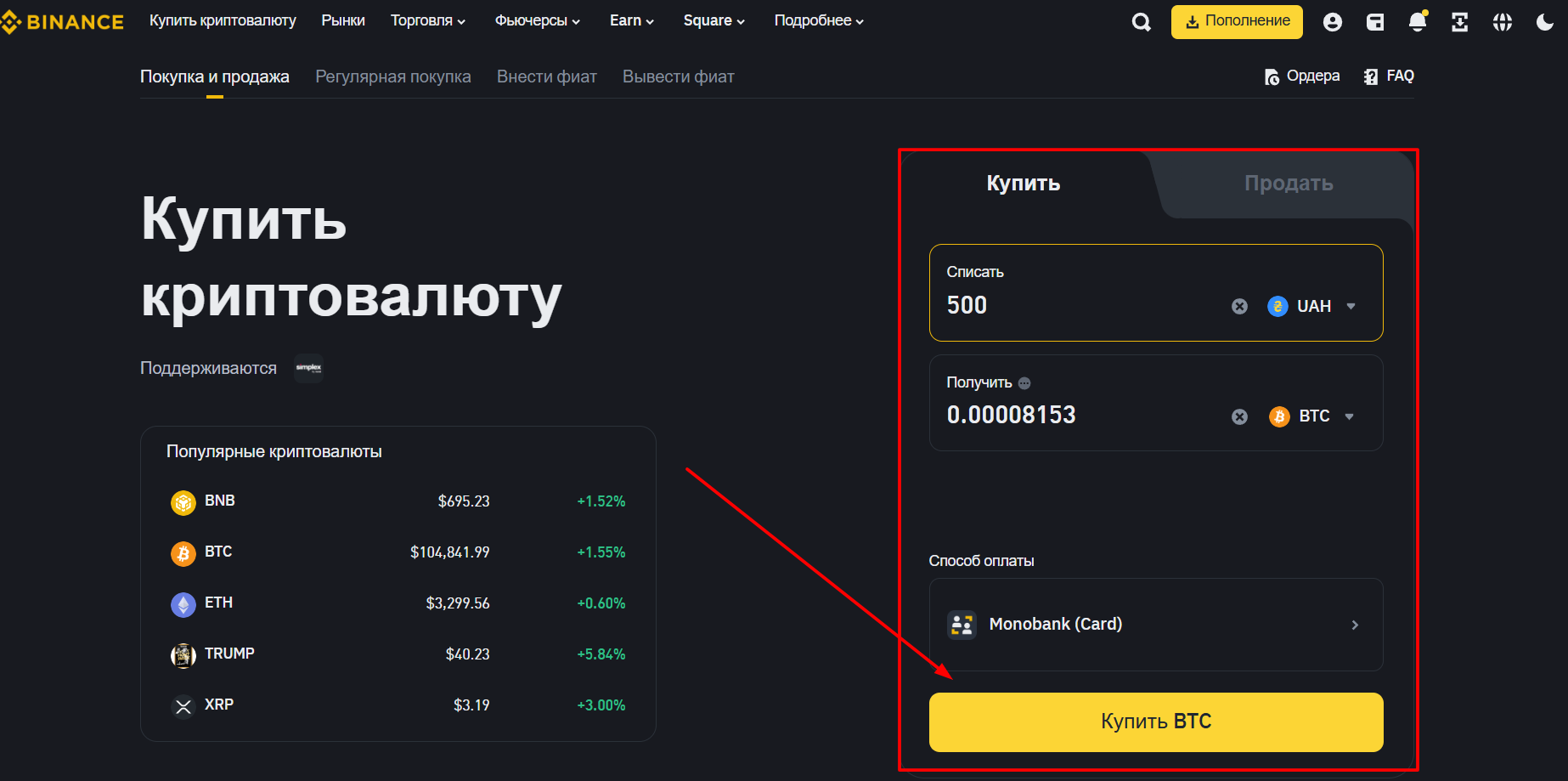Expand the Square menu
This screenshot has height=781, width=1568.
[x=714, y=20]
